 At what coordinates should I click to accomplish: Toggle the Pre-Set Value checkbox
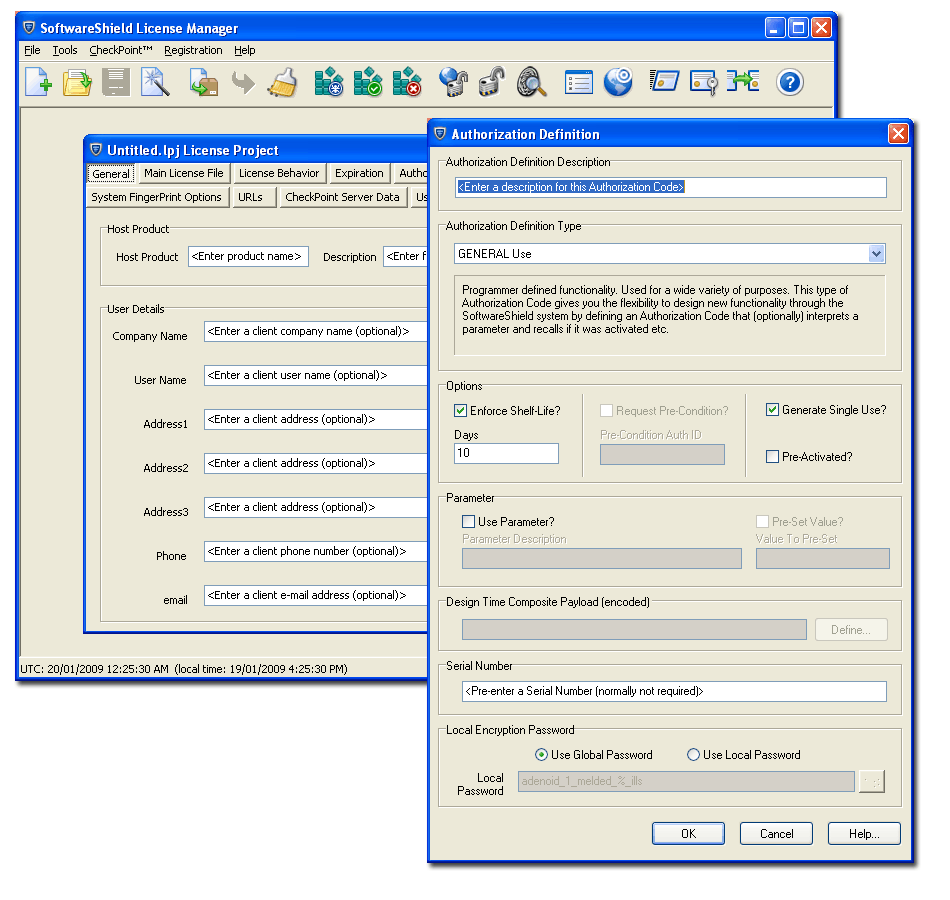pyautogui.click(x=763, y=521)
